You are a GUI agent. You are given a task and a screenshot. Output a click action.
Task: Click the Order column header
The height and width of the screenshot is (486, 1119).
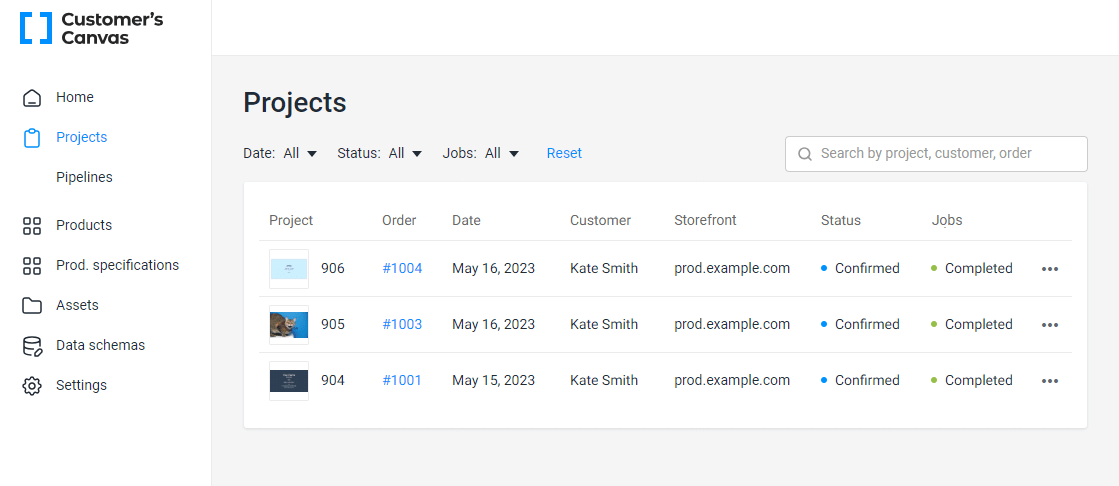tap(399, 221)
